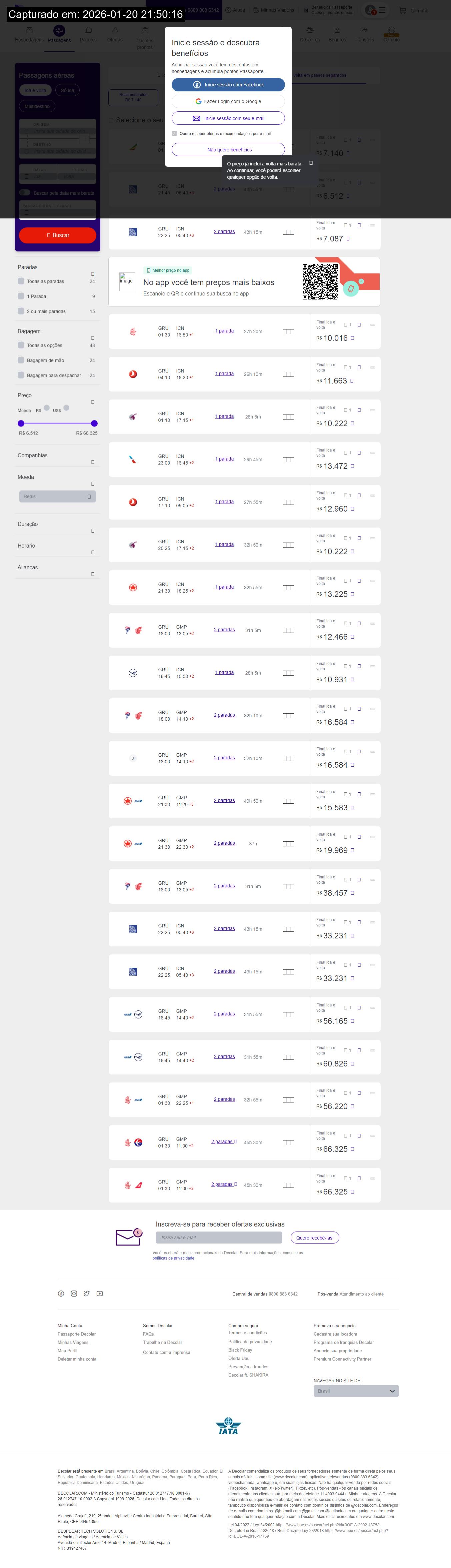Check the 'Bagagem de mão' filter checkbox

click(x=21, y=360)
